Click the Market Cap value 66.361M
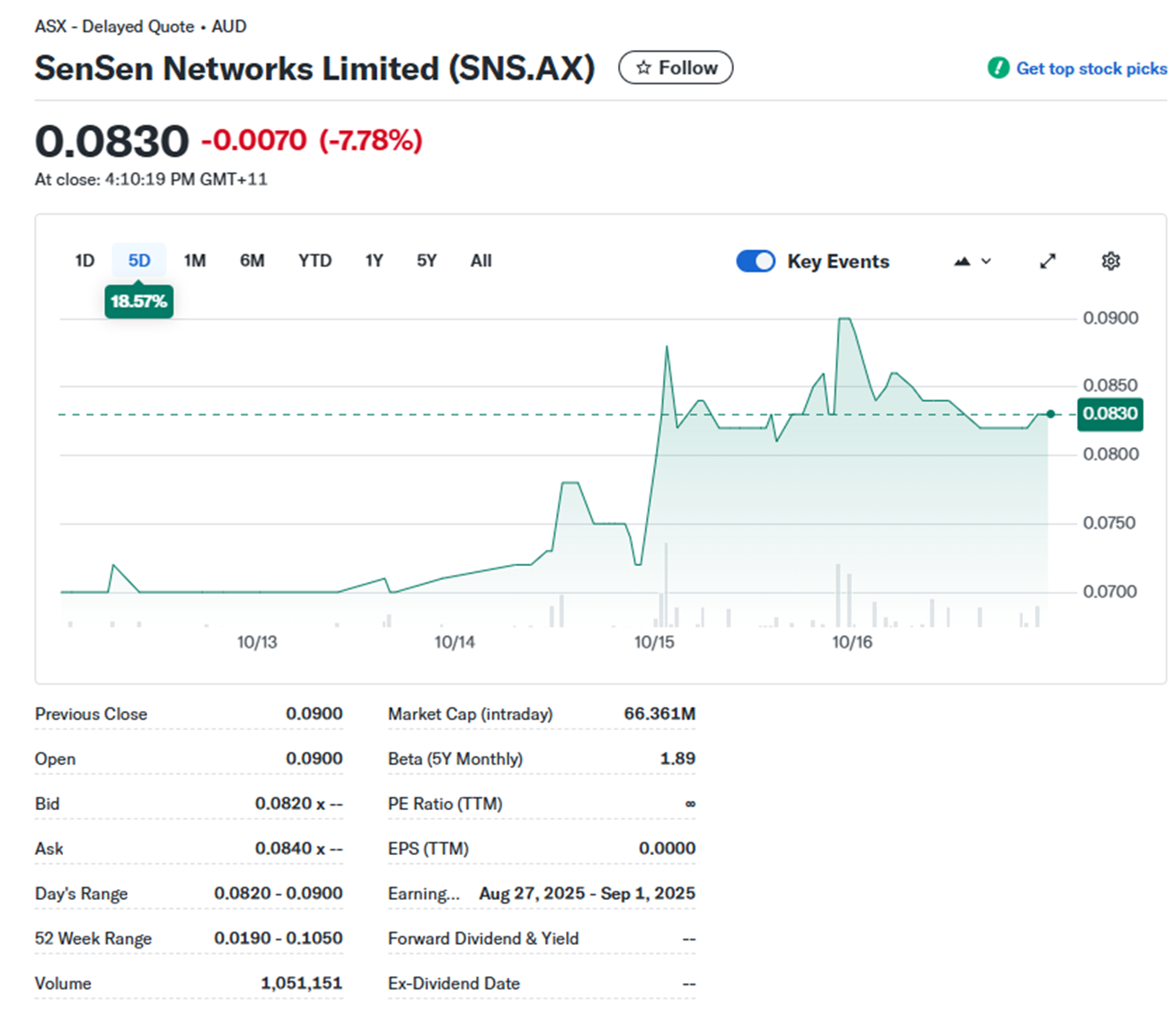This screenshot has height=1022, width=1176. (x=659, y=714)
